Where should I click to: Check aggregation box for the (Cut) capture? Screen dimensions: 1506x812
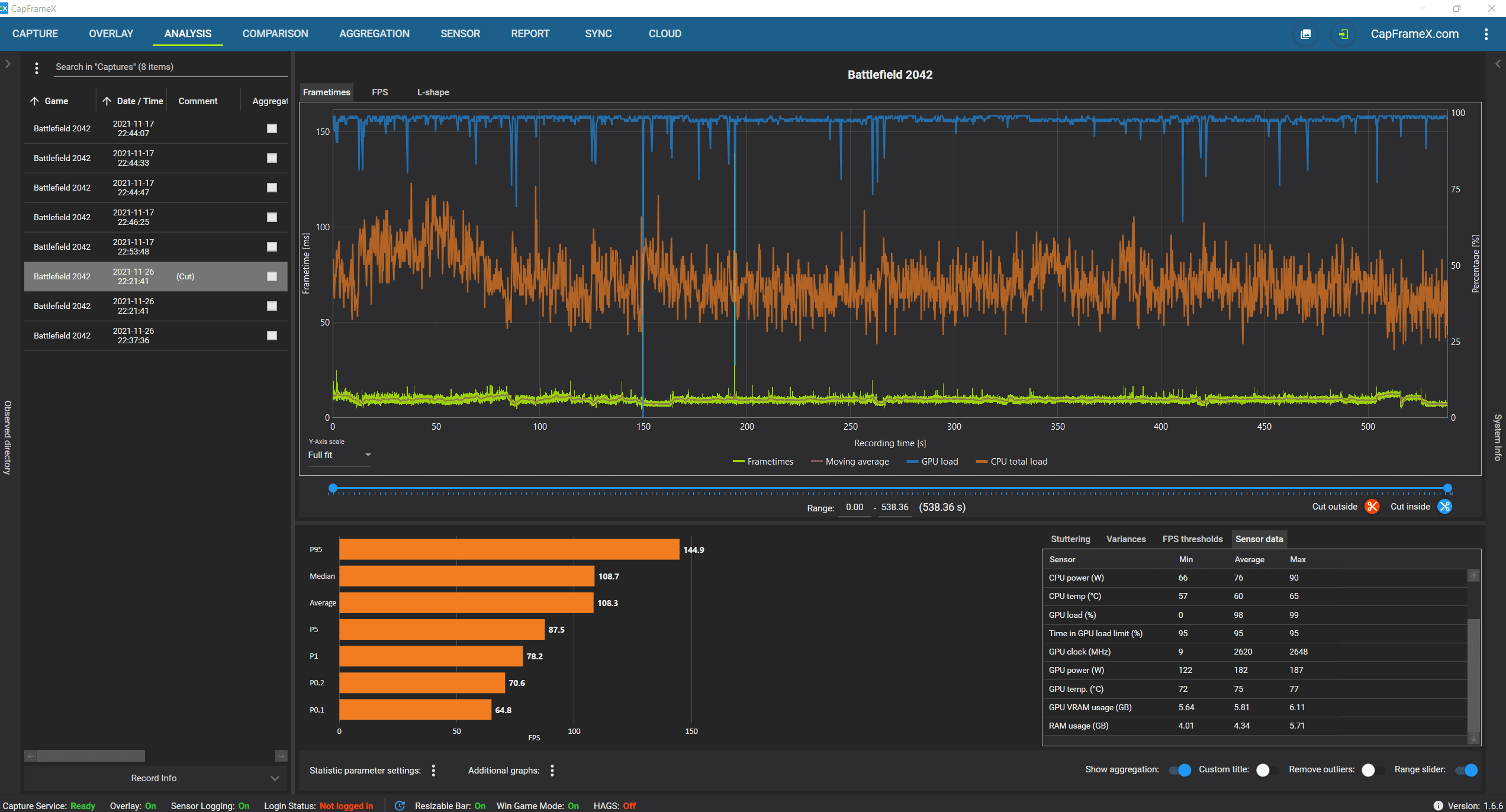pyautogui.click(x=272, y=276)
